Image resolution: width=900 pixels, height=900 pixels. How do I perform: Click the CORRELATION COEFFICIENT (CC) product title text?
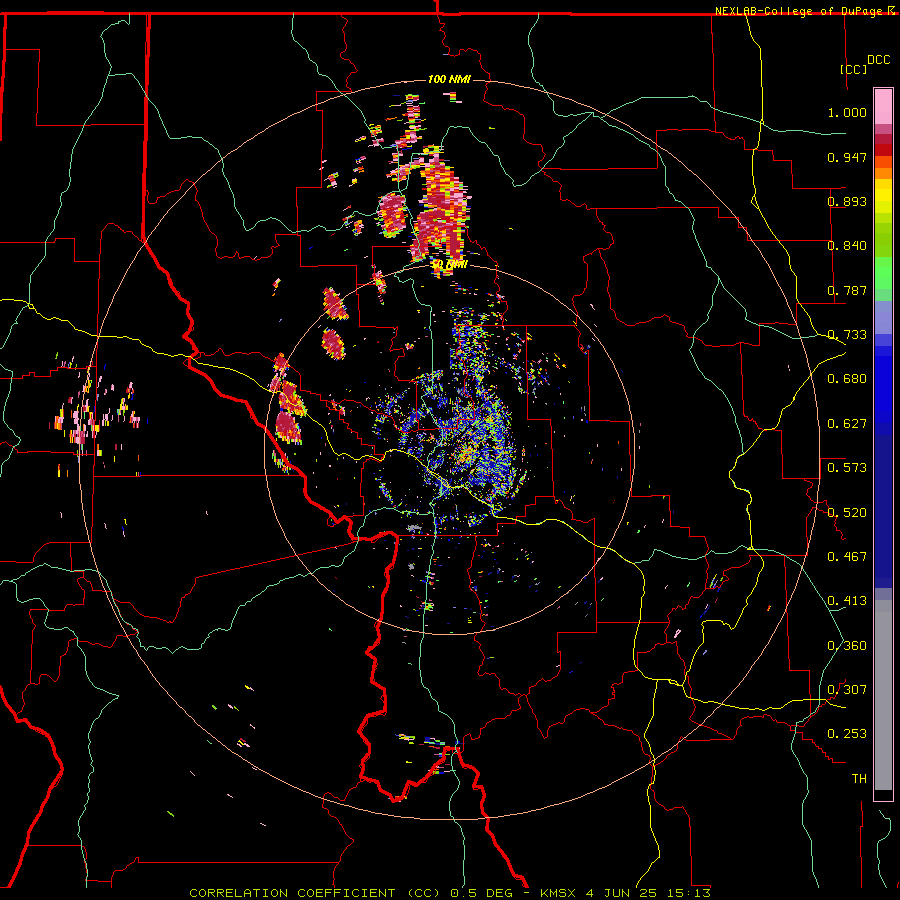click(x=315, y=893)
